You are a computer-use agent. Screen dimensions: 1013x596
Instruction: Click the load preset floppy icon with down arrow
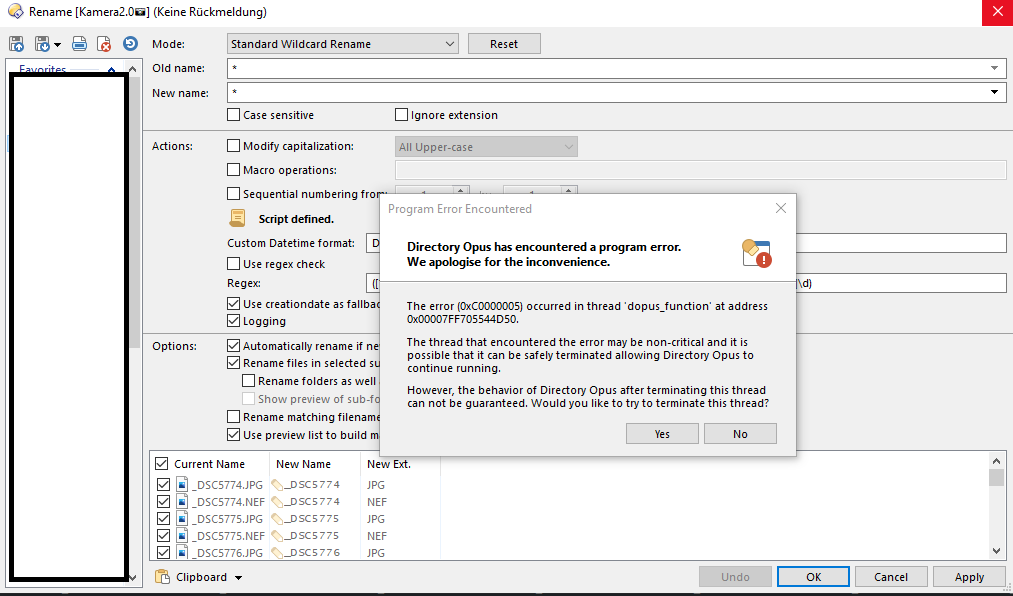(x=42, y=44)
